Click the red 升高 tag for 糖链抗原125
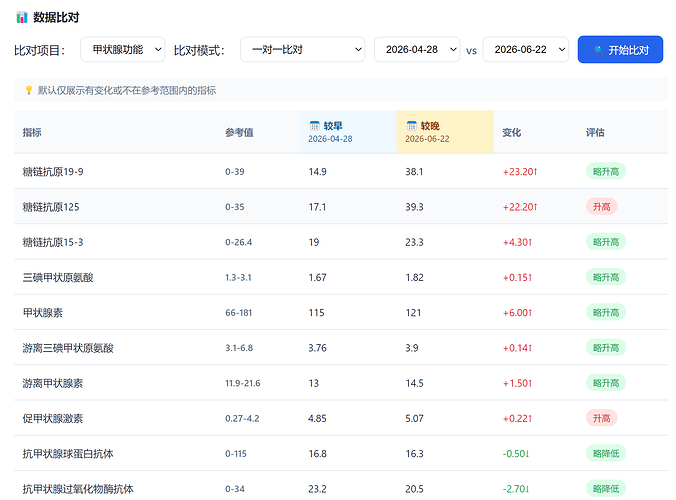This screenshot has width=676, height=500. (x=601, y=207)
